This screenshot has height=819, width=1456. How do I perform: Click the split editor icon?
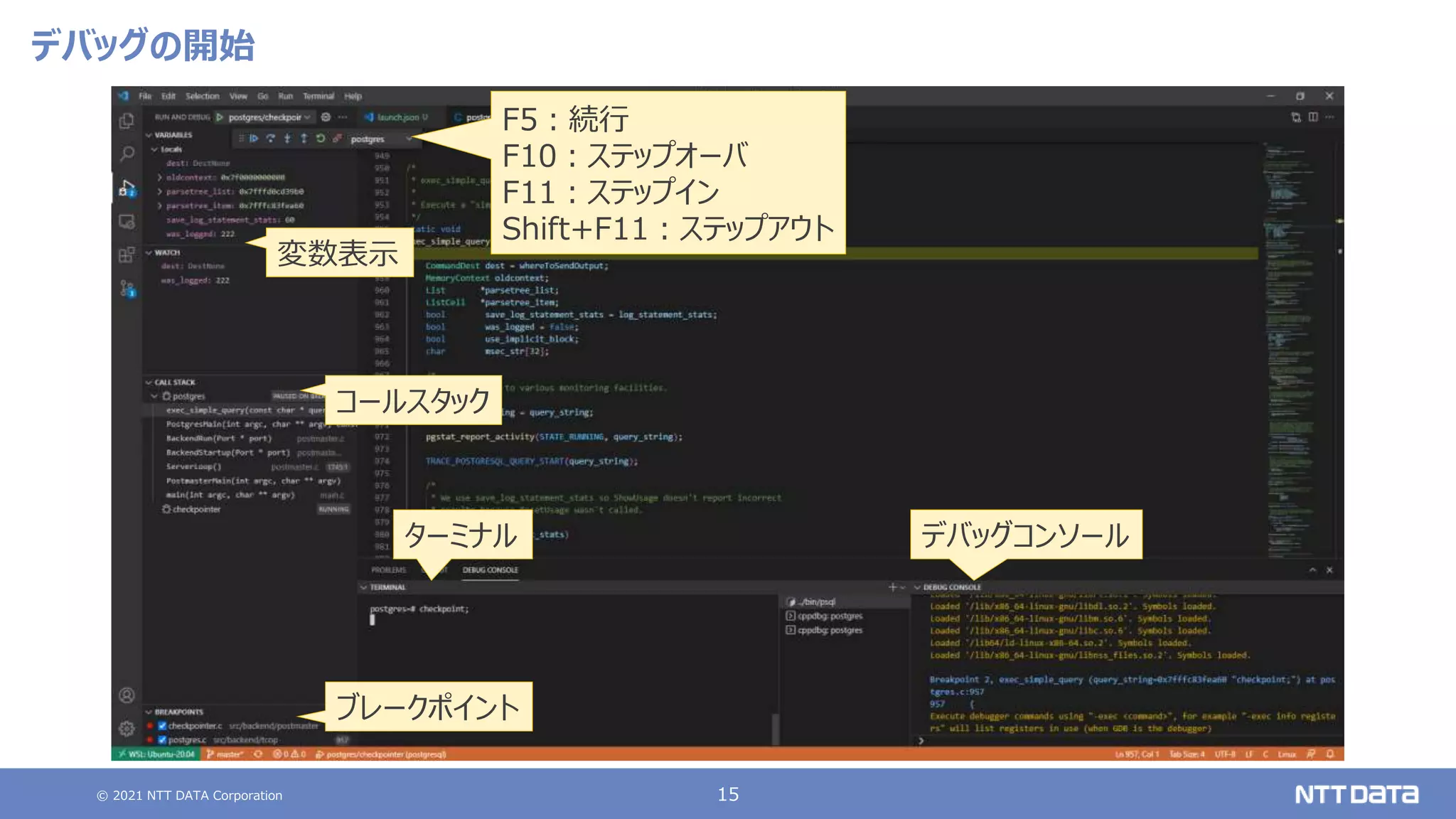pyautogui.click(x=1312, y=117)
